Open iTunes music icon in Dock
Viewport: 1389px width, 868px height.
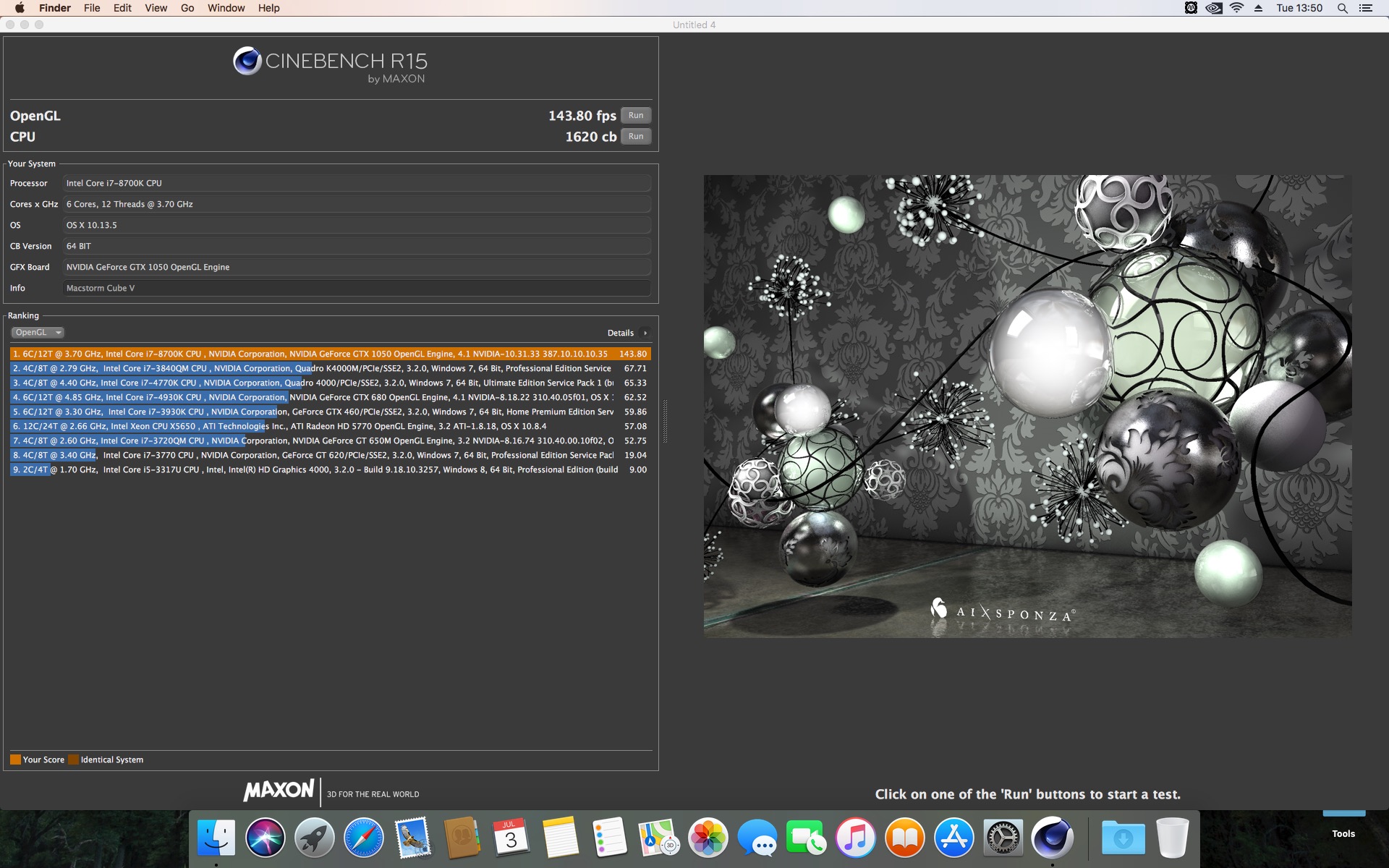pos(855,838)
